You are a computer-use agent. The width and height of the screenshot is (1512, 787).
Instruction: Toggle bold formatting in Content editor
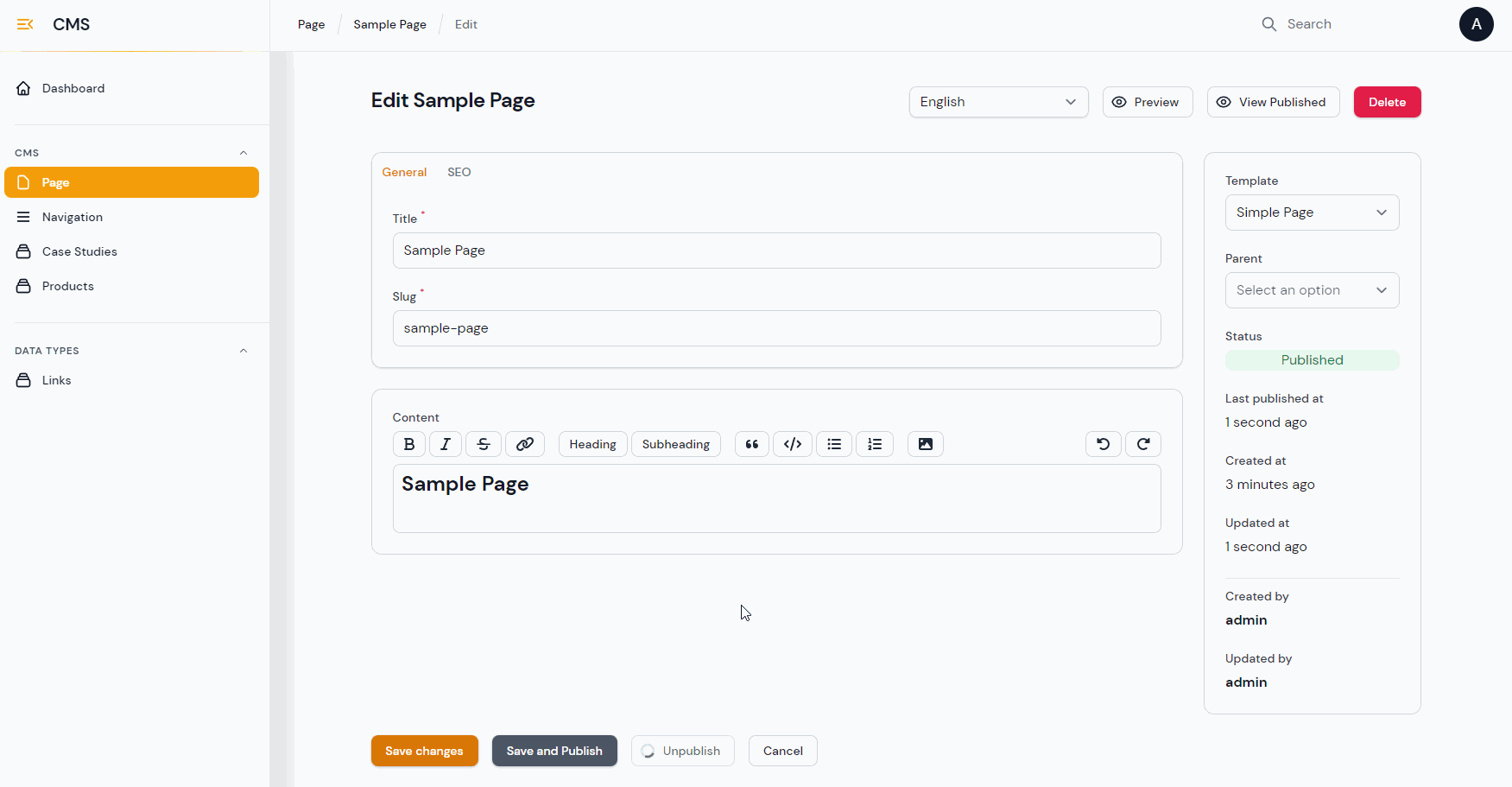pyautogui.click(x=409, y=444)
